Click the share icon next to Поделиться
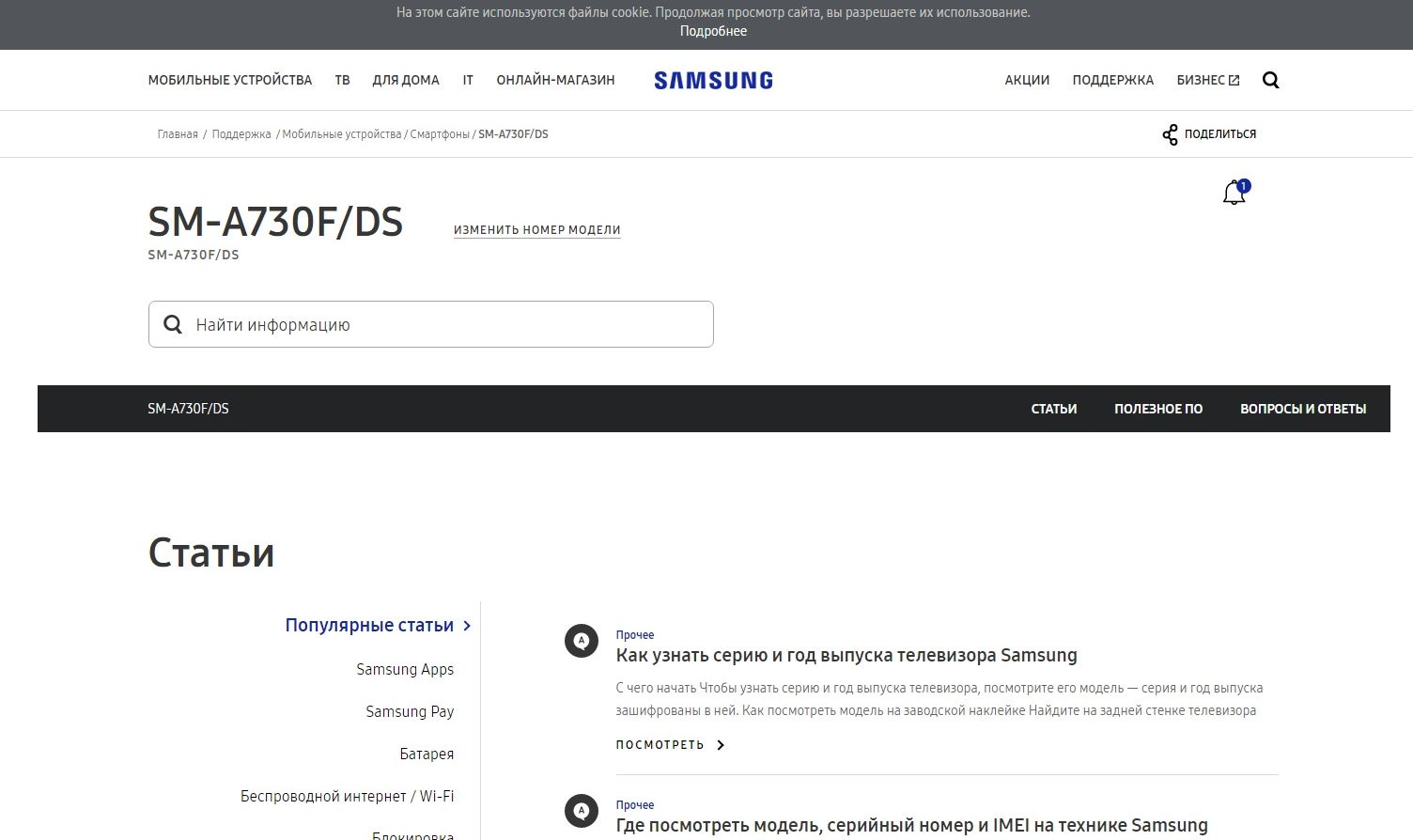Image resolution: width=1413 pixels, height=840 pixels. [x=1170, y=134]
